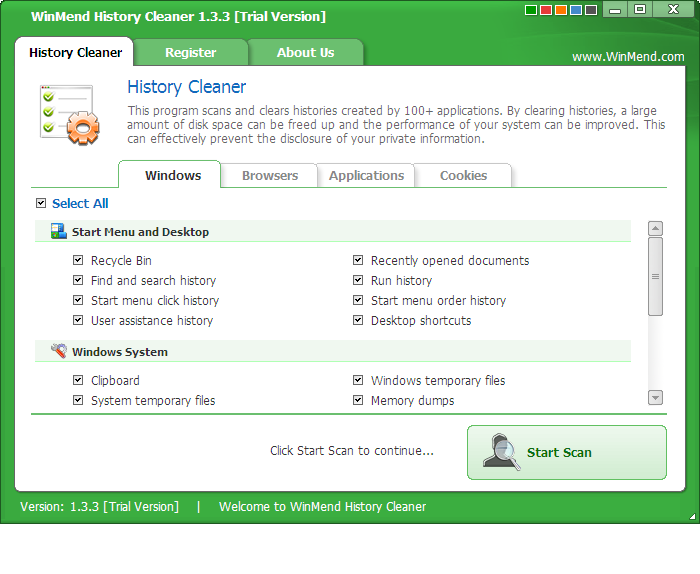
Task: Click the Start Menu and Desktop section icon
Action: [58, 232]
